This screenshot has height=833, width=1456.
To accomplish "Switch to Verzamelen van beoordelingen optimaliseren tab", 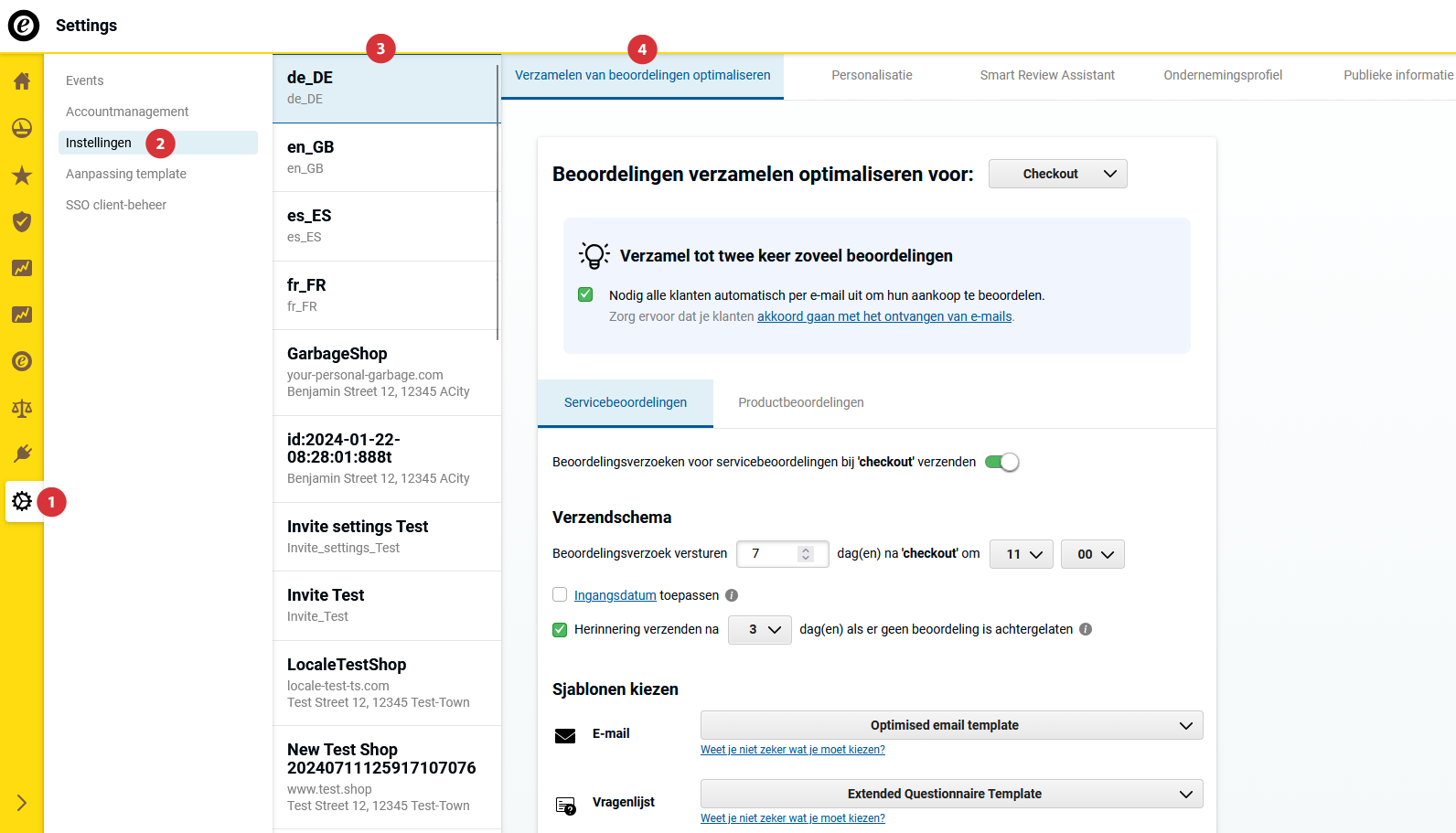I will (643, 76).
